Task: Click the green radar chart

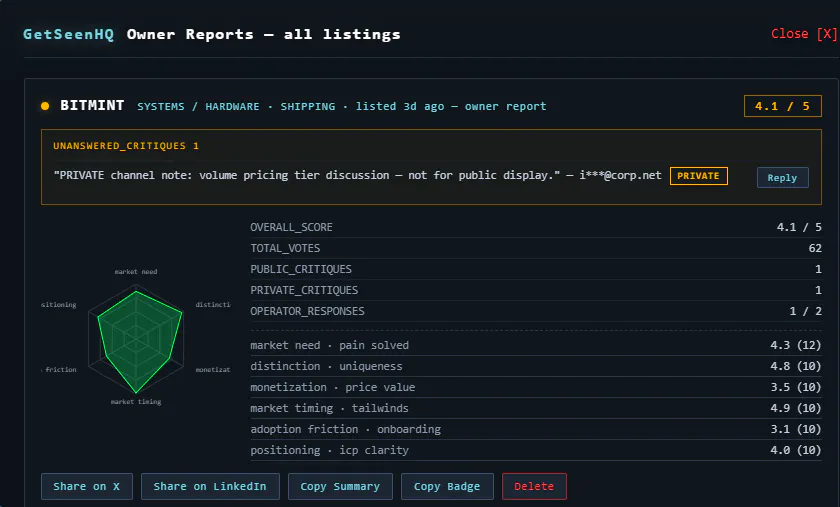Action: [x=137, y=341]
